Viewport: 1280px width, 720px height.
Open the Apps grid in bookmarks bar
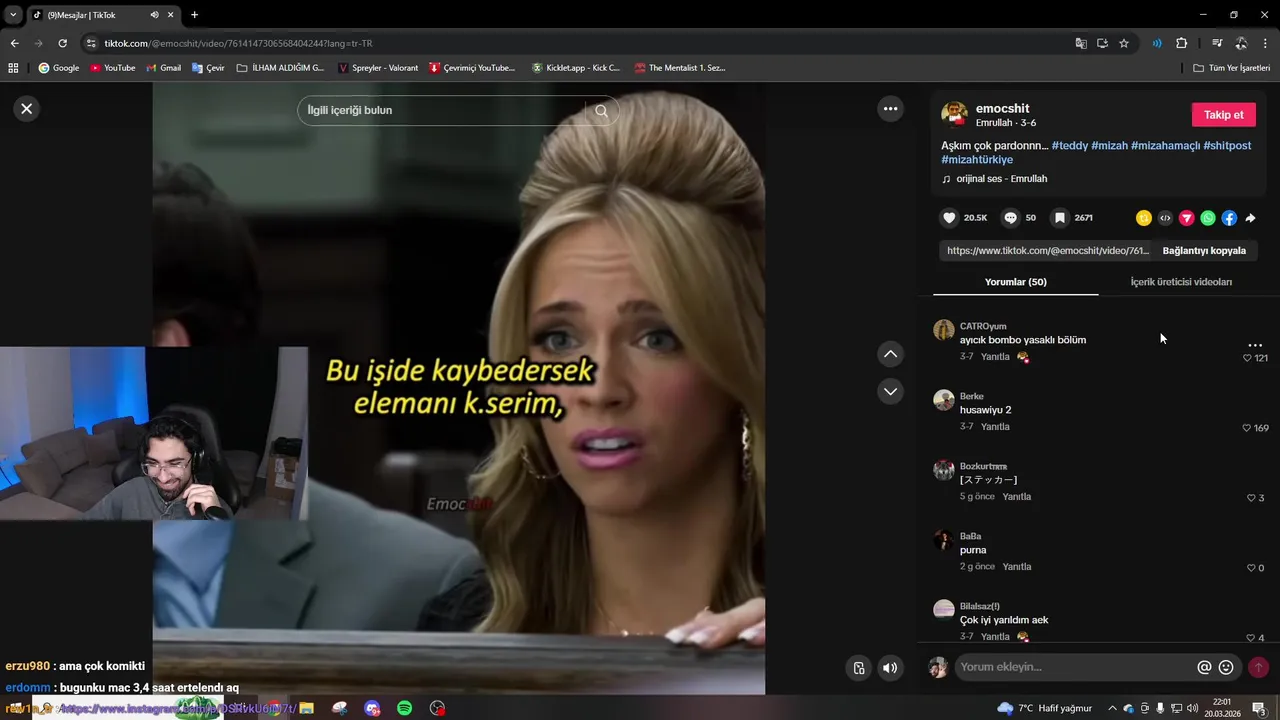(x=13, y=68)
